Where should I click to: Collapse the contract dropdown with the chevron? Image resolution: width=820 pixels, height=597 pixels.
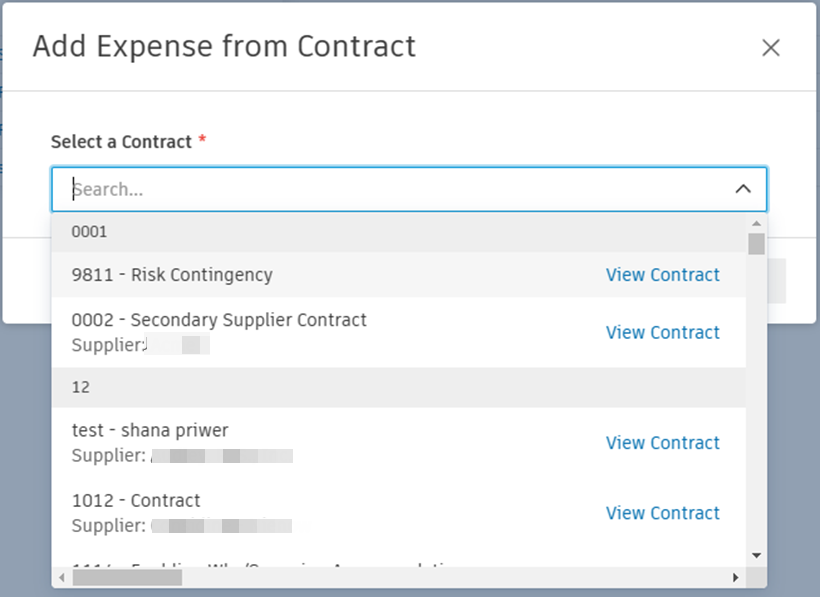coord(743,189)
